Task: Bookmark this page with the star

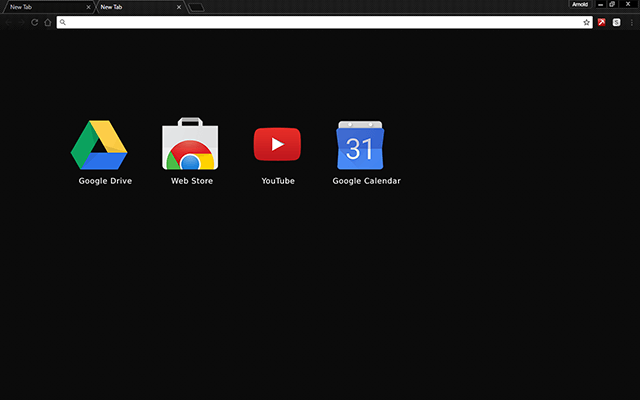Action: pos(587,22)
